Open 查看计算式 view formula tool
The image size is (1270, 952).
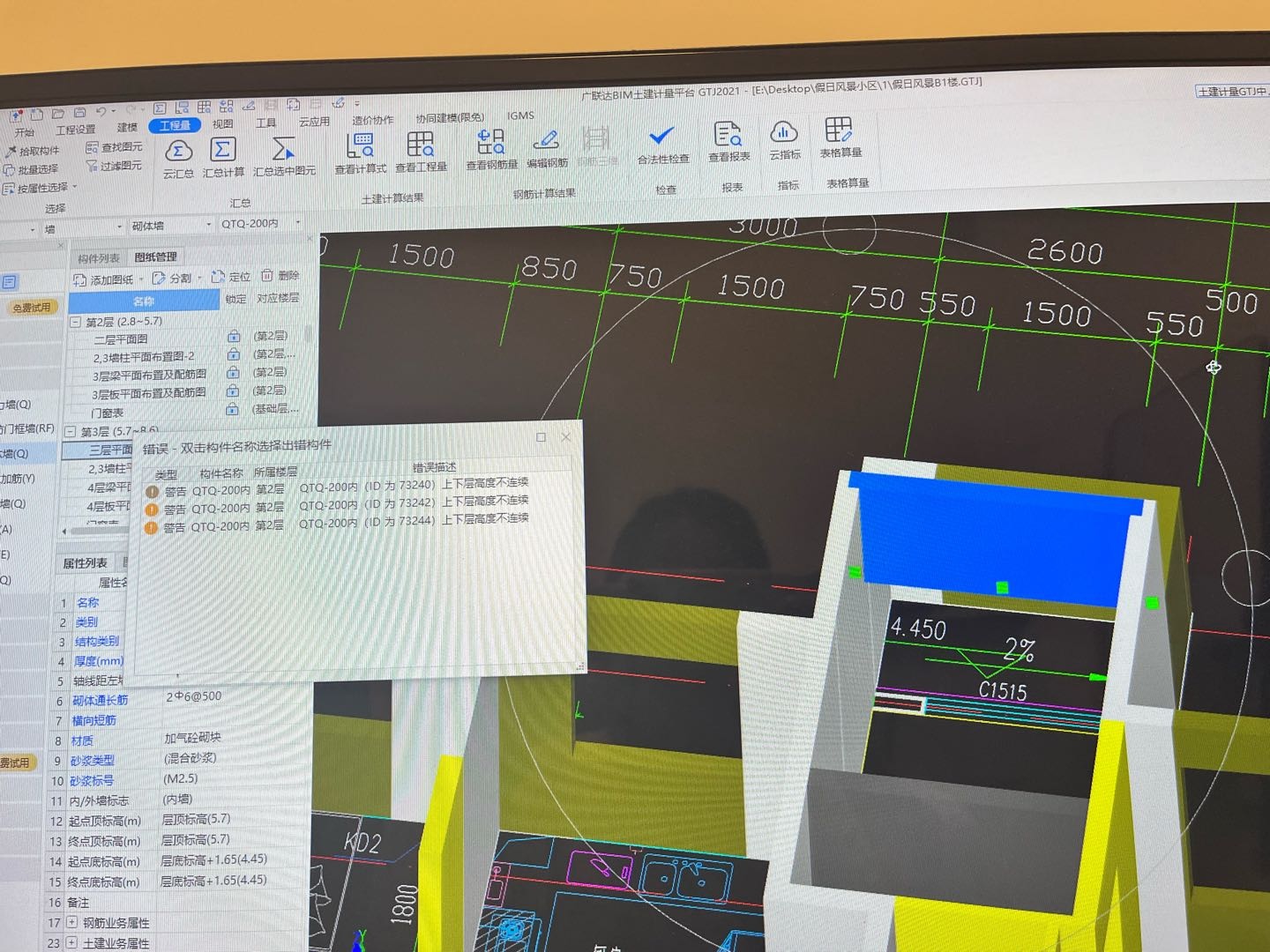(361, 153)
